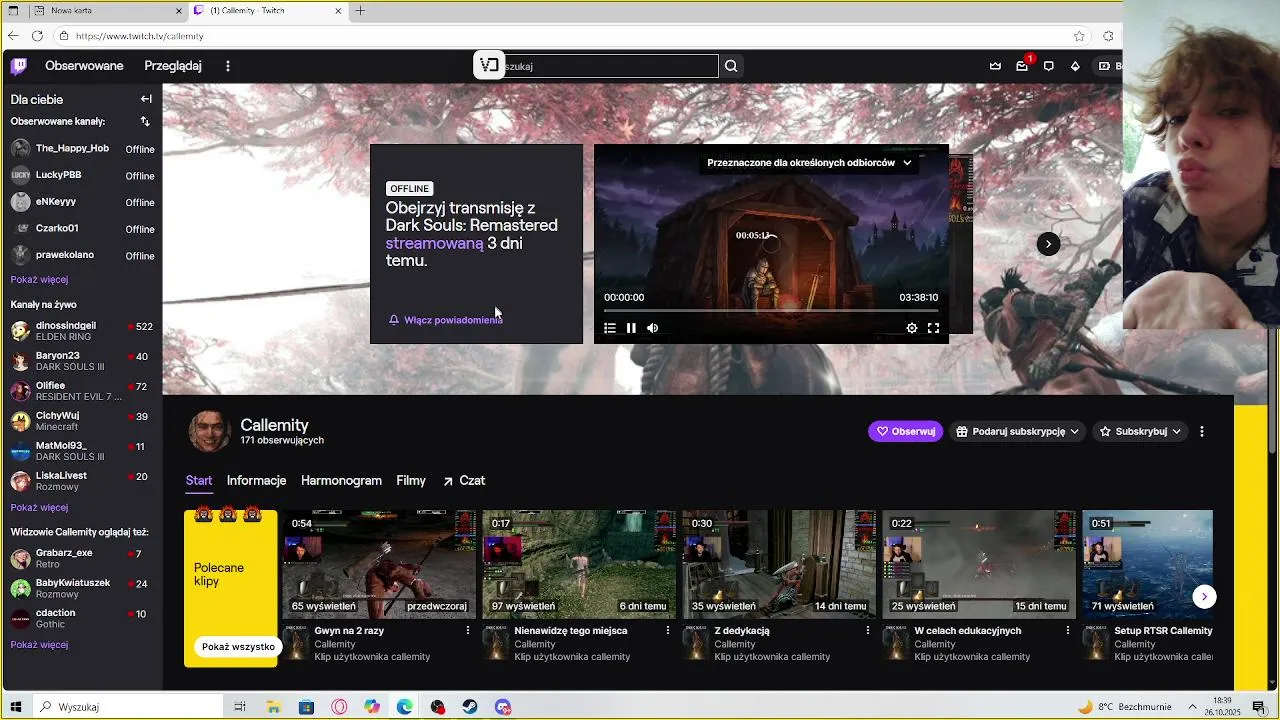Open options for 'W celach edukacyjnych' clip
Screen dimensions: 1280x720
[x=1068, y=631]
